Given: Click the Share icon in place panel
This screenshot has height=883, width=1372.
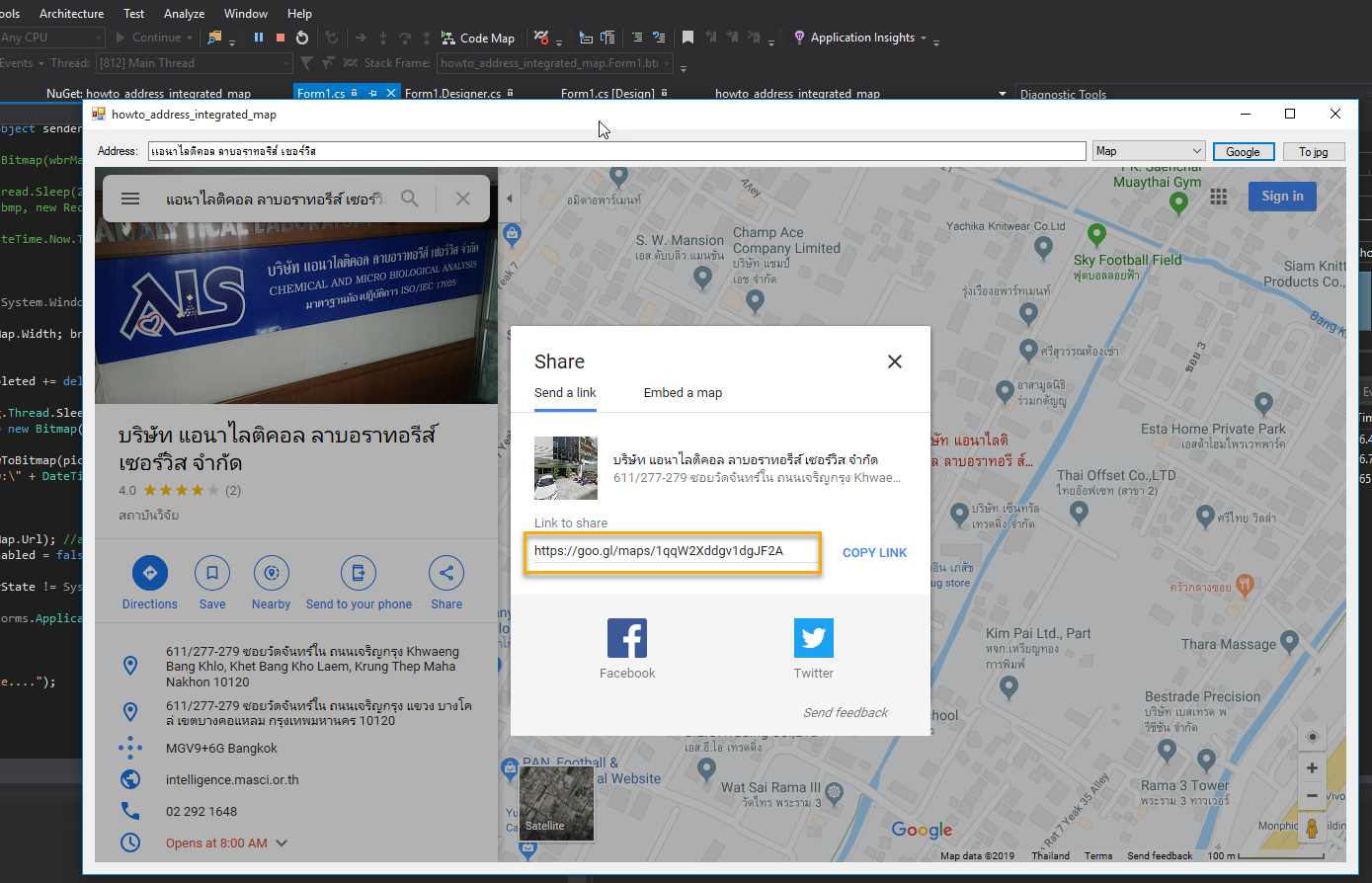Looking at the screenshot, I should pos(446,573).
